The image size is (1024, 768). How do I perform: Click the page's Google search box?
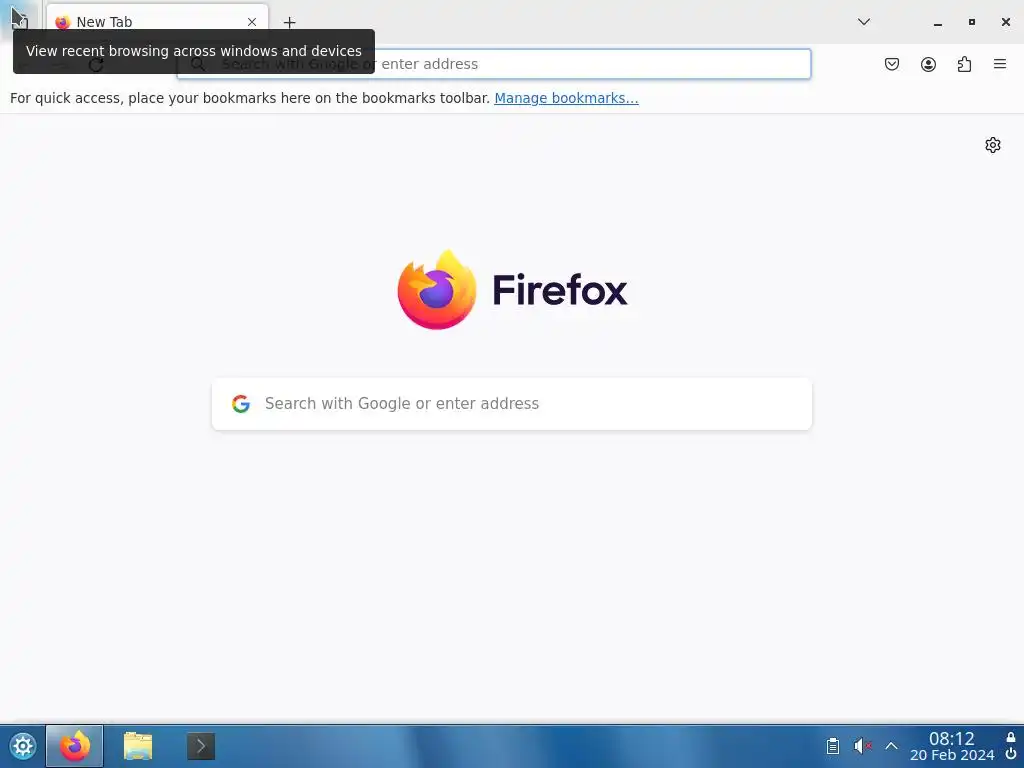[512, 404]
